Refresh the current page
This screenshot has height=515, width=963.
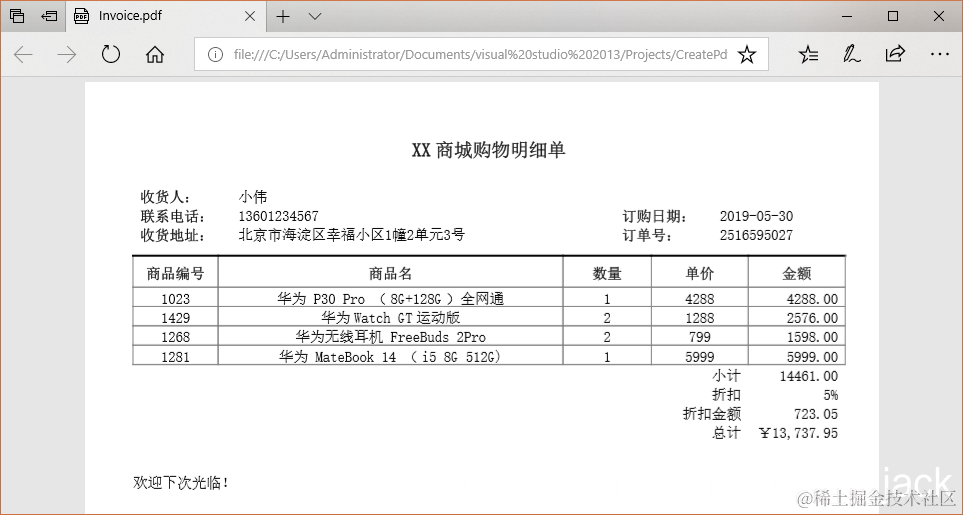coord(111,55)
